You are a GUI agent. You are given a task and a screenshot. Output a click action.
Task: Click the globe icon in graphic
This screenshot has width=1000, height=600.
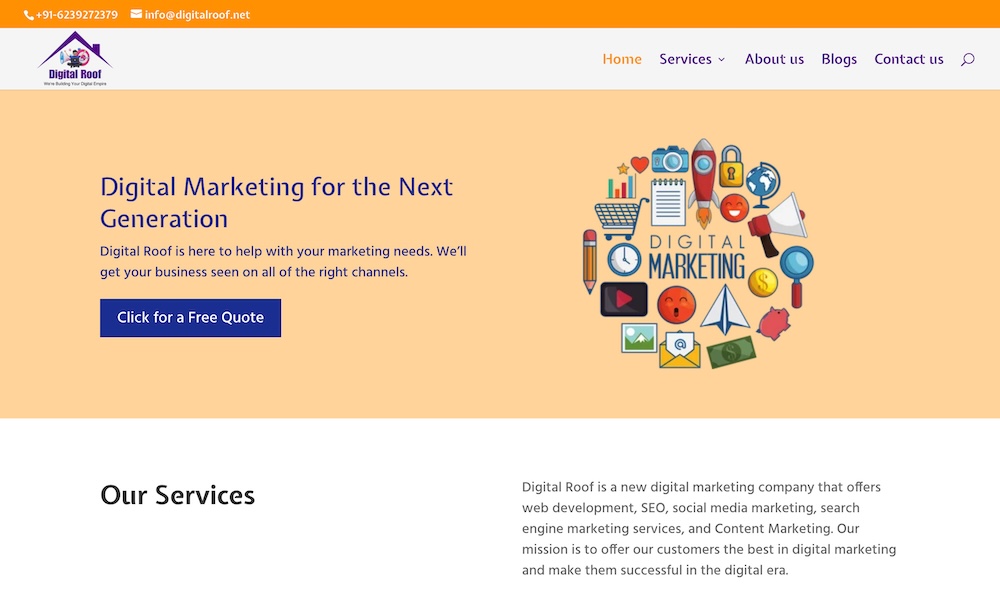(x=762, y=181)
